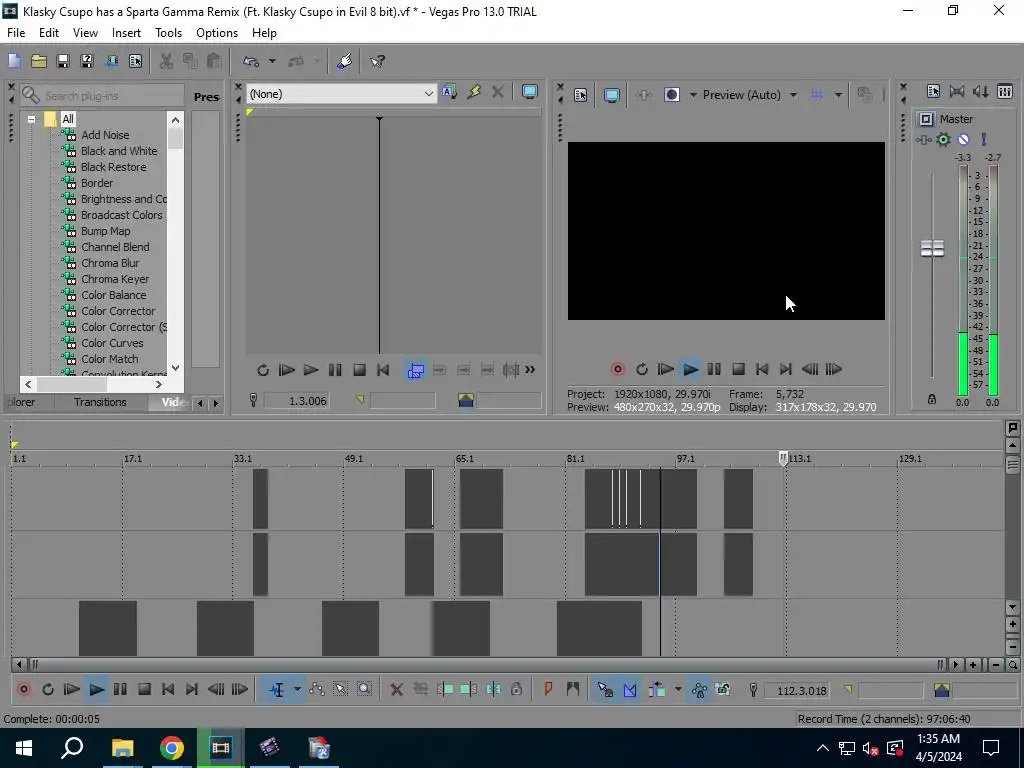
Task: Select the Chroma Keyer plug-in
Action: [115, 280]
